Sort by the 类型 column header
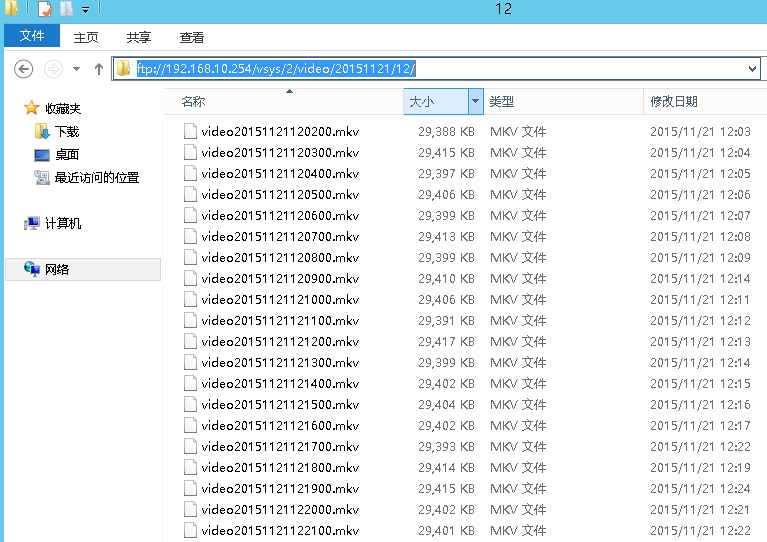The width and height of the screenshot is (767, 542). 501,101
